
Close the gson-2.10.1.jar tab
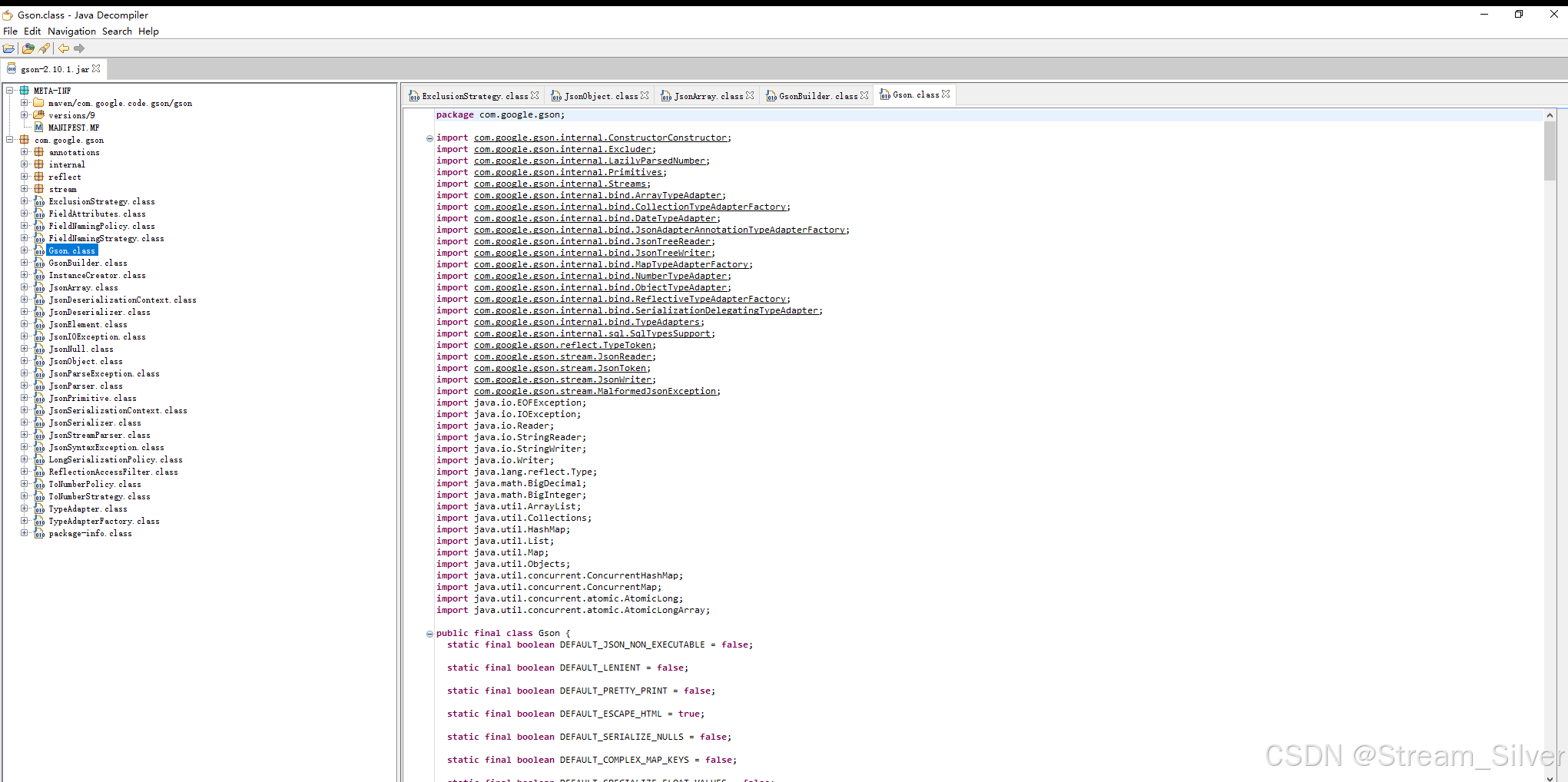pyautogui.click(x=96, y=68)
